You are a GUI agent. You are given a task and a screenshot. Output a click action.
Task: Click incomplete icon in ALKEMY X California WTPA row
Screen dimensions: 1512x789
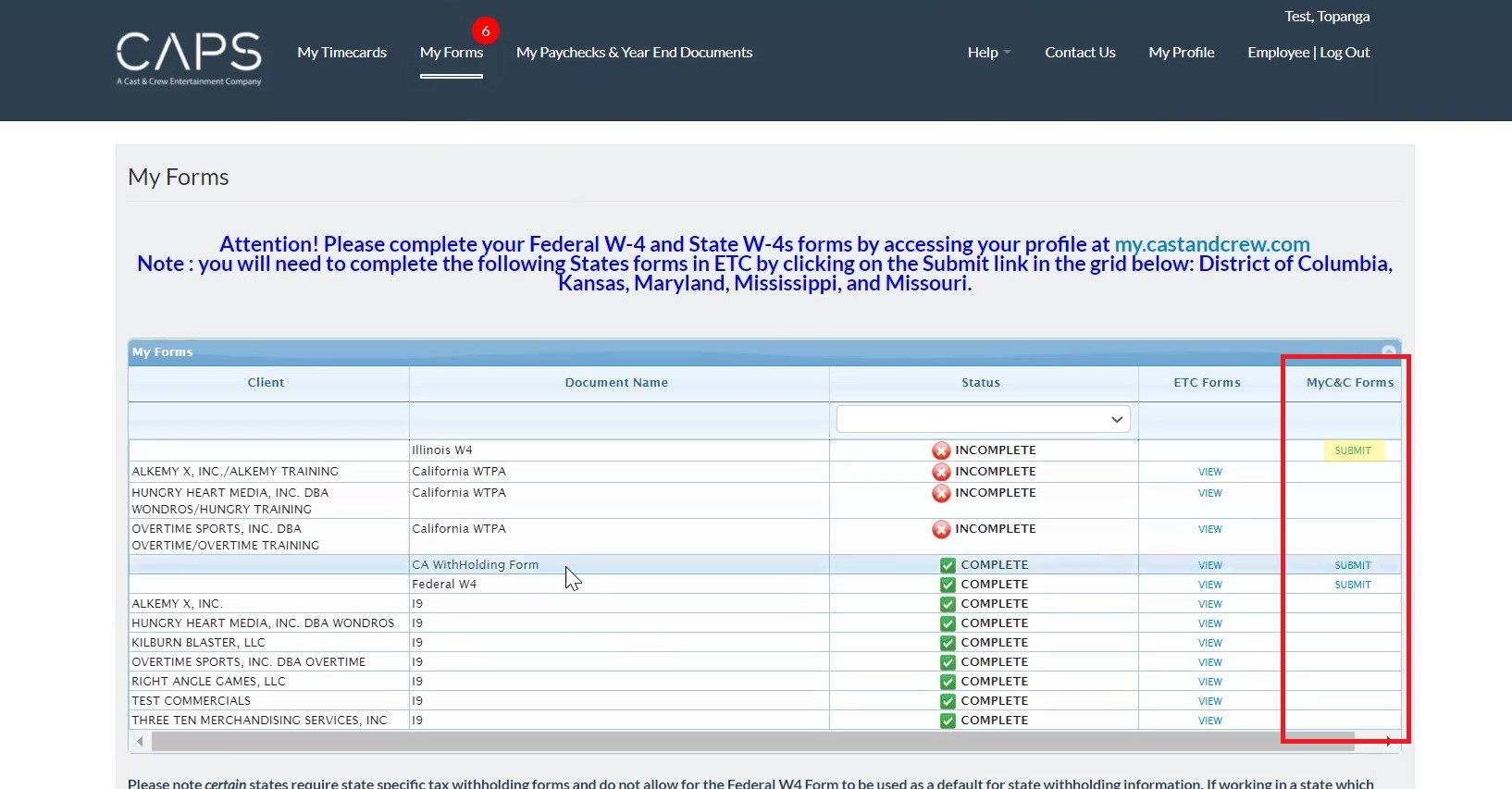coord(941,472)
